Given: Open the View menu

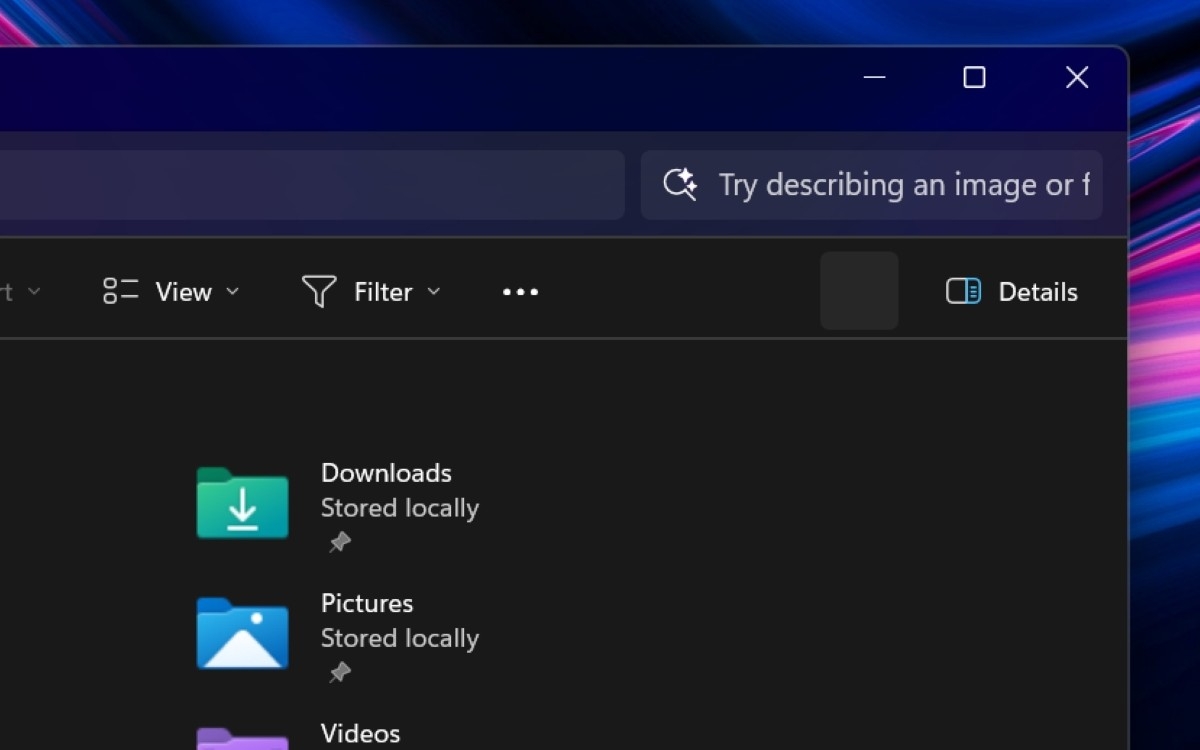Looking at the screenshot, I should (183, 291).
